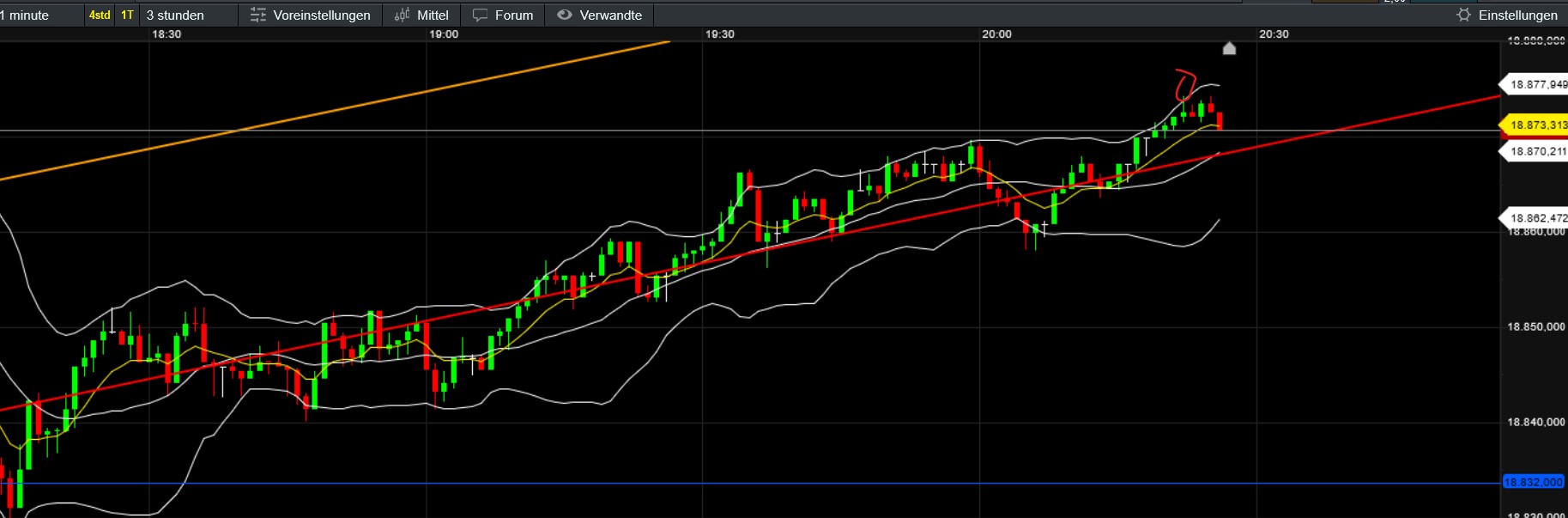Select the yellow 18.873,313 current price tag
This screenshot has height=518, width=1568.
click(1535, 125)
